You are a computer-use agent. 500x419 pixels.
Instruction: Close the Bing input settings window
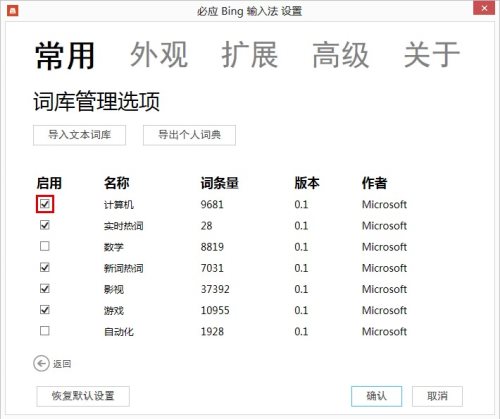(x=484, y=8)
